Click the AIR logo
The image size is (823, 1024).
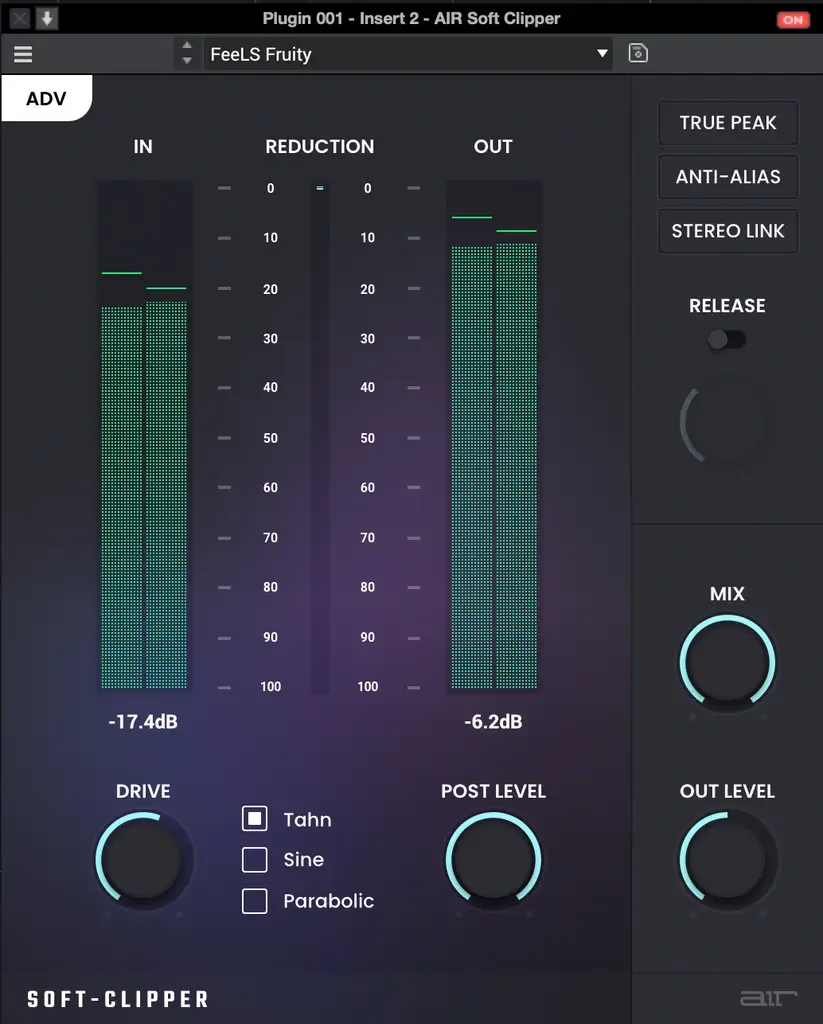[768, 998]
